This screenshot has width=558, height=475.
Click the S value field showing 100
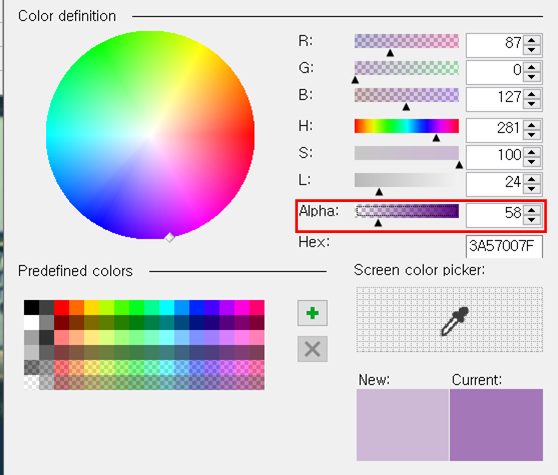click(495, 157)
